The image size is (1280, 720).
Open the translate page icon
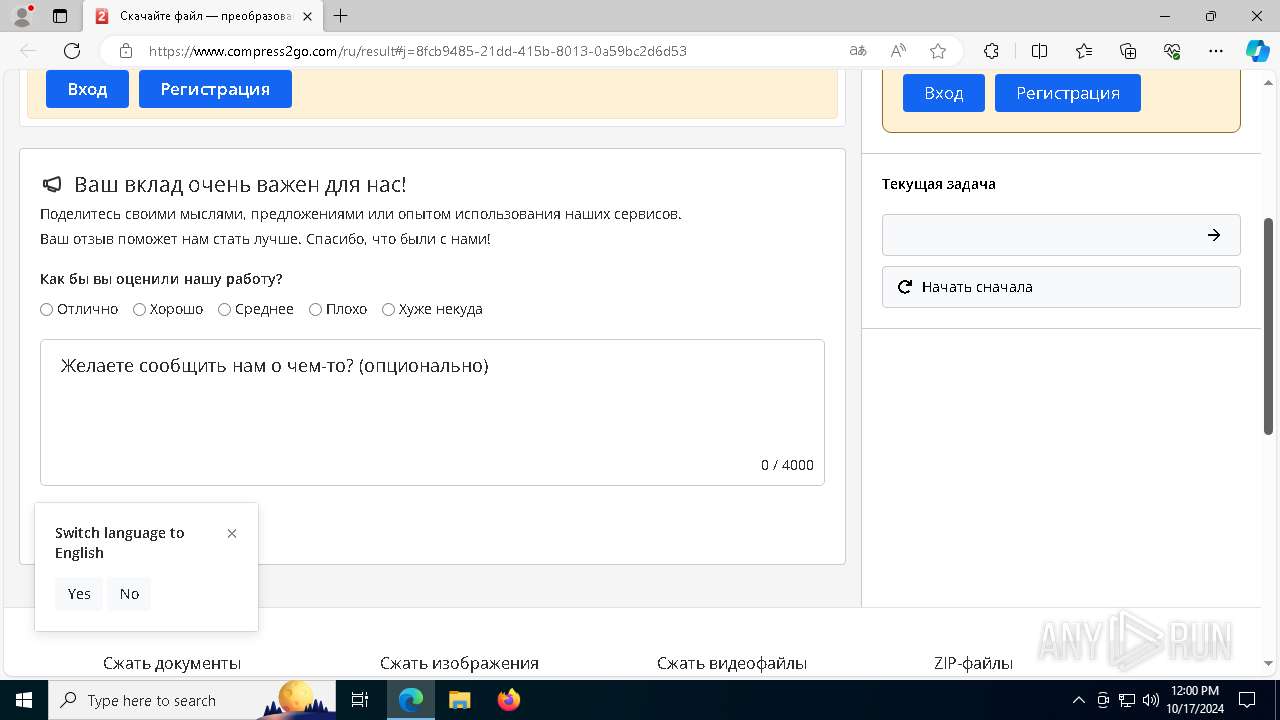pos(858,51)
